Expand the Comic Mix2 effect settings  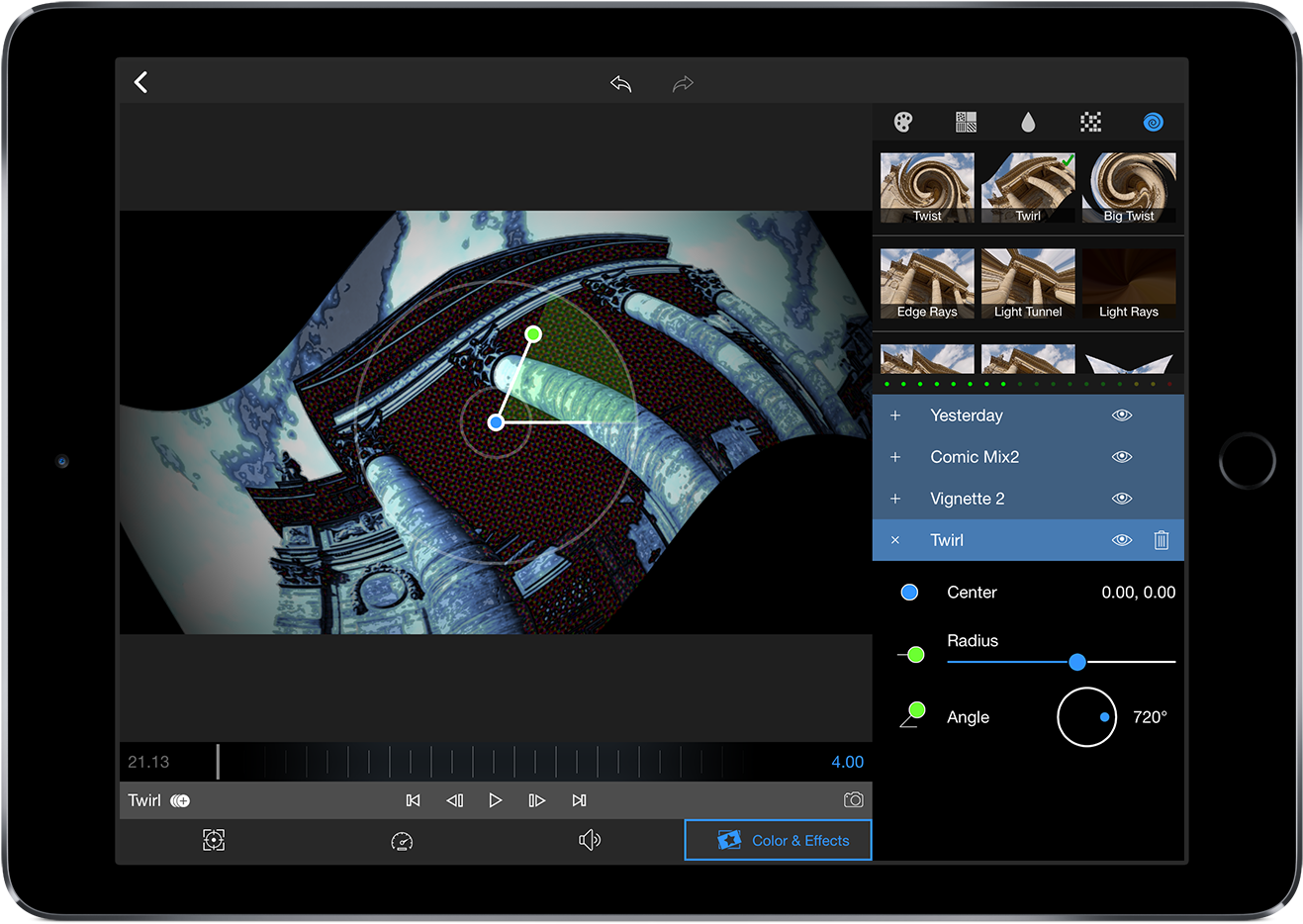(x=895, y=457)
